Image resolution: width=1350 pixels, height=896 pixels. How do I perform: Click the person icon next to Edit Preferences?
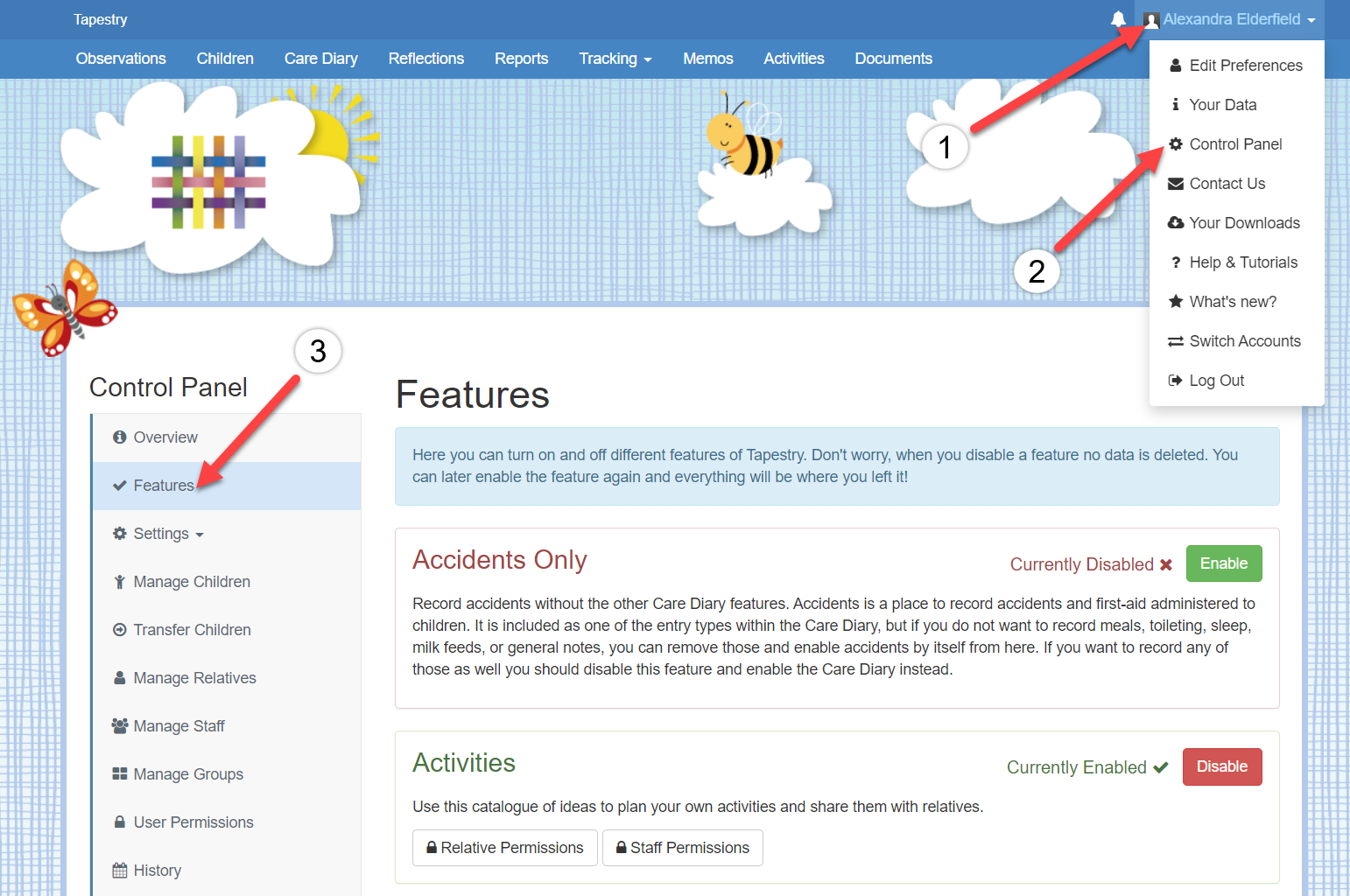coord(1176,66)
